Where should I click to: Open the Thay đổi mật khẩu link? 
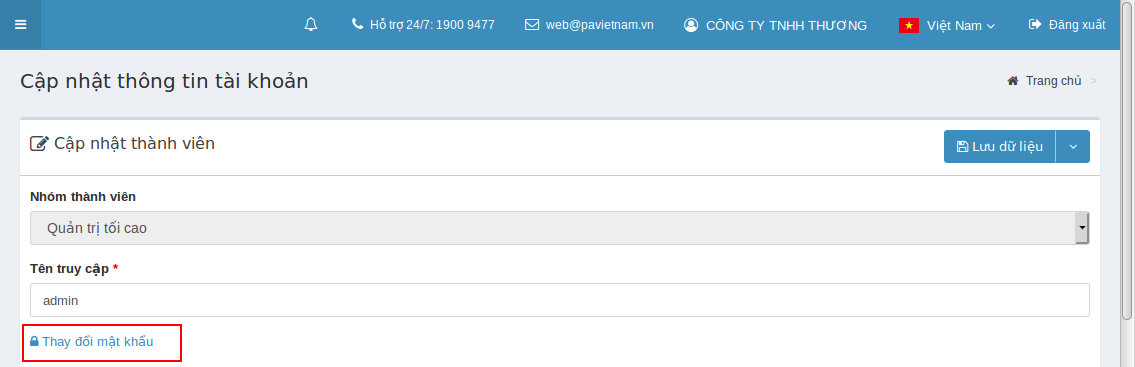pyautogui.click(x=98, y=342)
